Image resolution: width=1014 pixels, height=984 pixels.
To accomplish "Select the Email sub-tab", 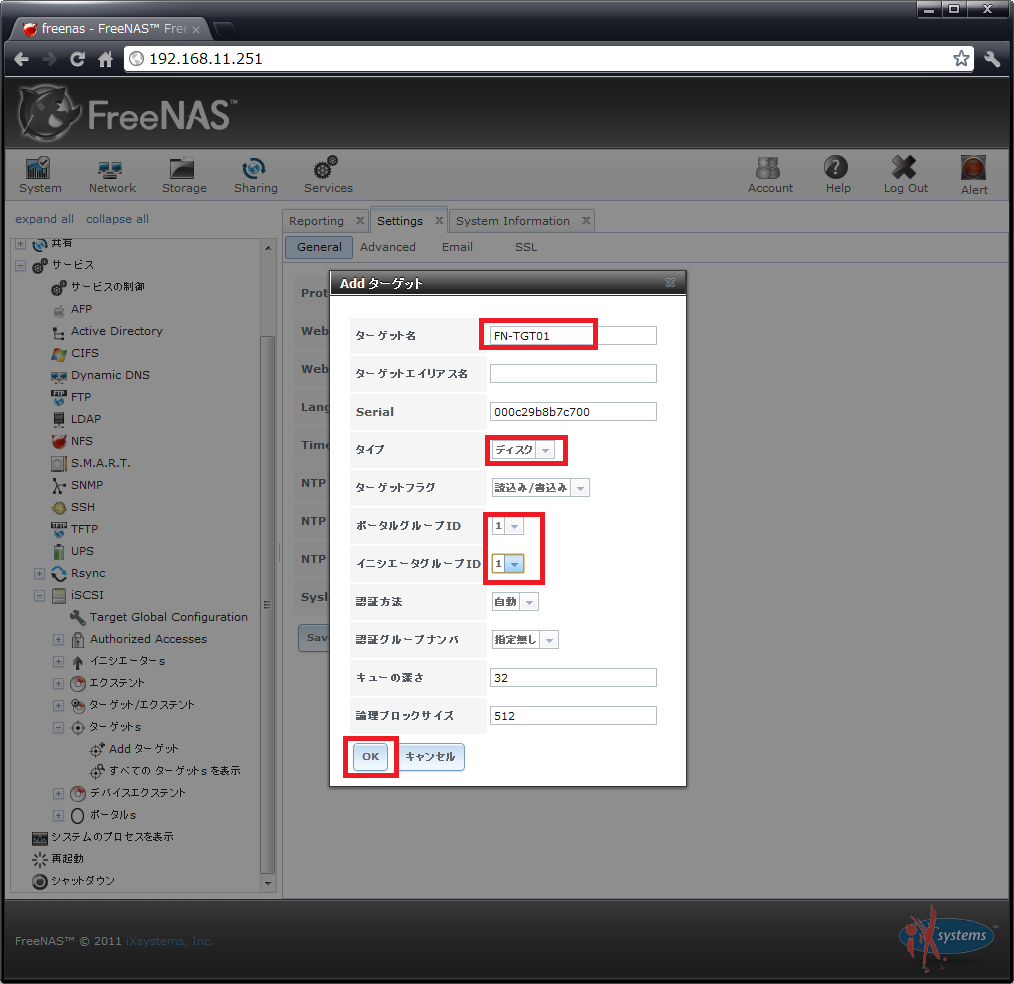I will point(457,247).
